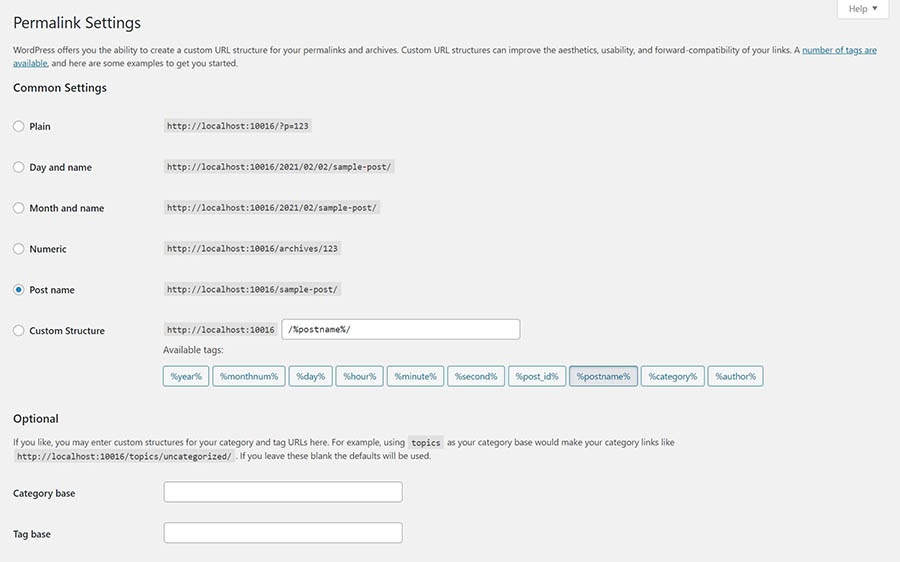Select Month and name permalink structure
This screenshot has width=900, height=562.
click(x=19, y=208)
